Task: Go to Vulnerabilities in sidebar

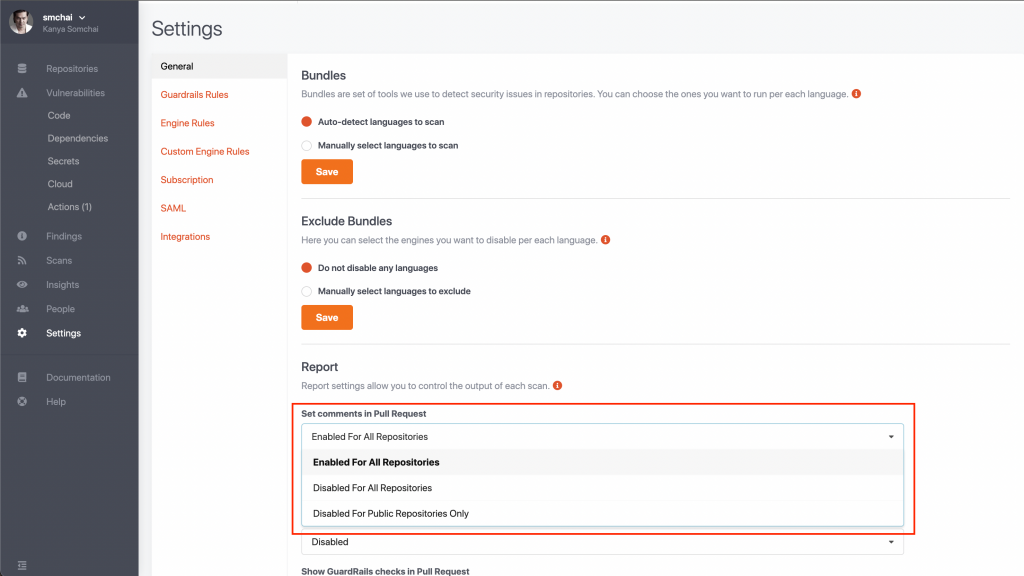Action: tap(75, 93)
